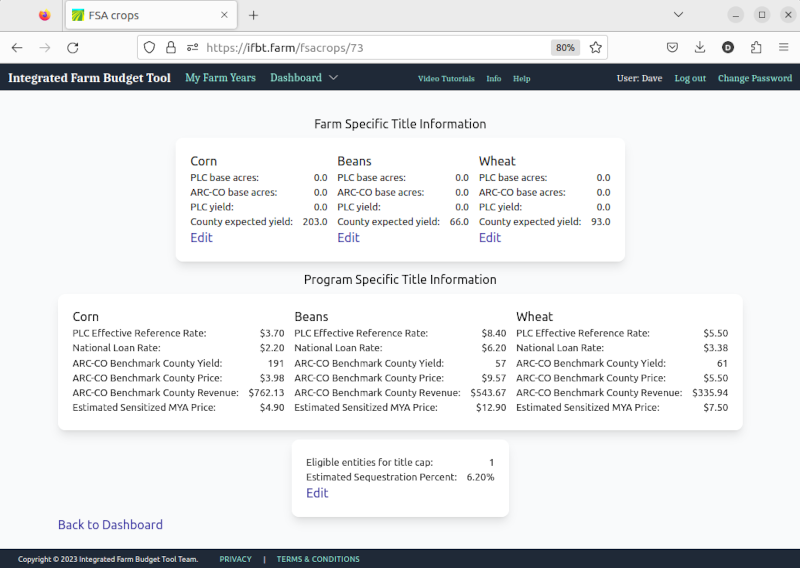Image resolution: width=800 pixels, height=568 pixels.
Task: Click the Estimated Sequestration Percent 6.20%
Action: (x=481, y=478)
